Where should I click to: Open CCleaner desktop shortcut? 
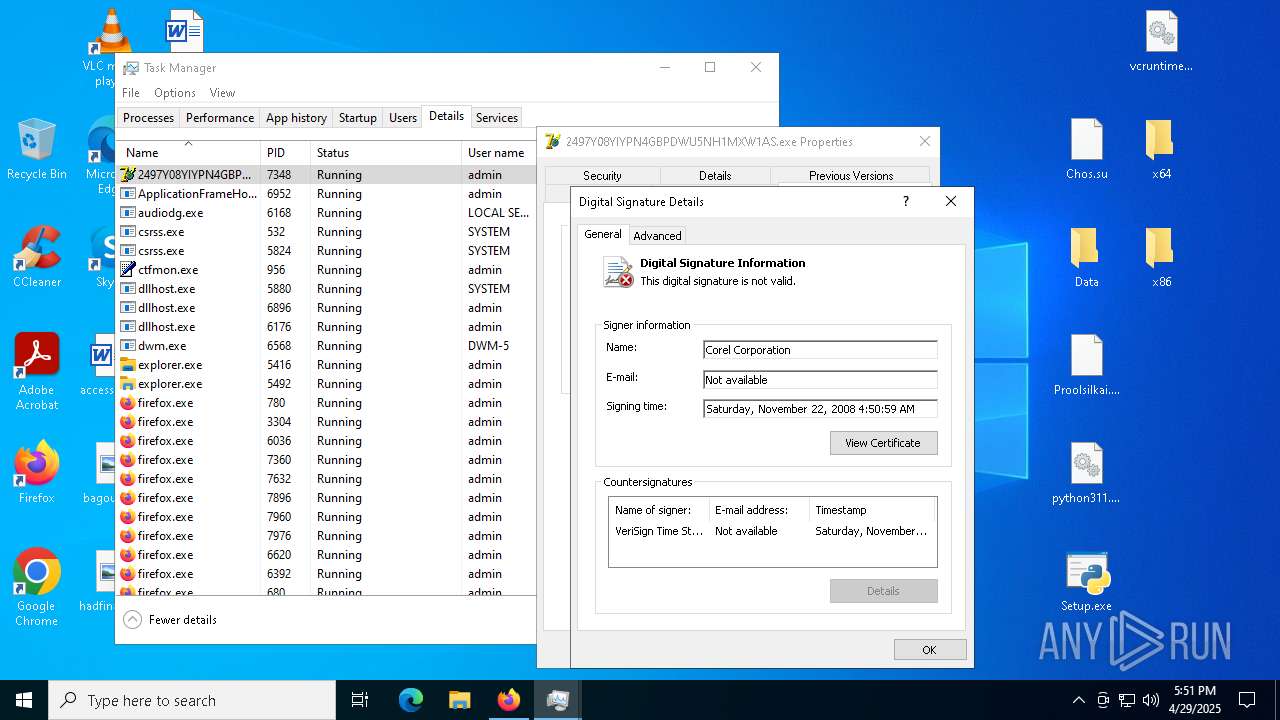[x=37, y=258]
